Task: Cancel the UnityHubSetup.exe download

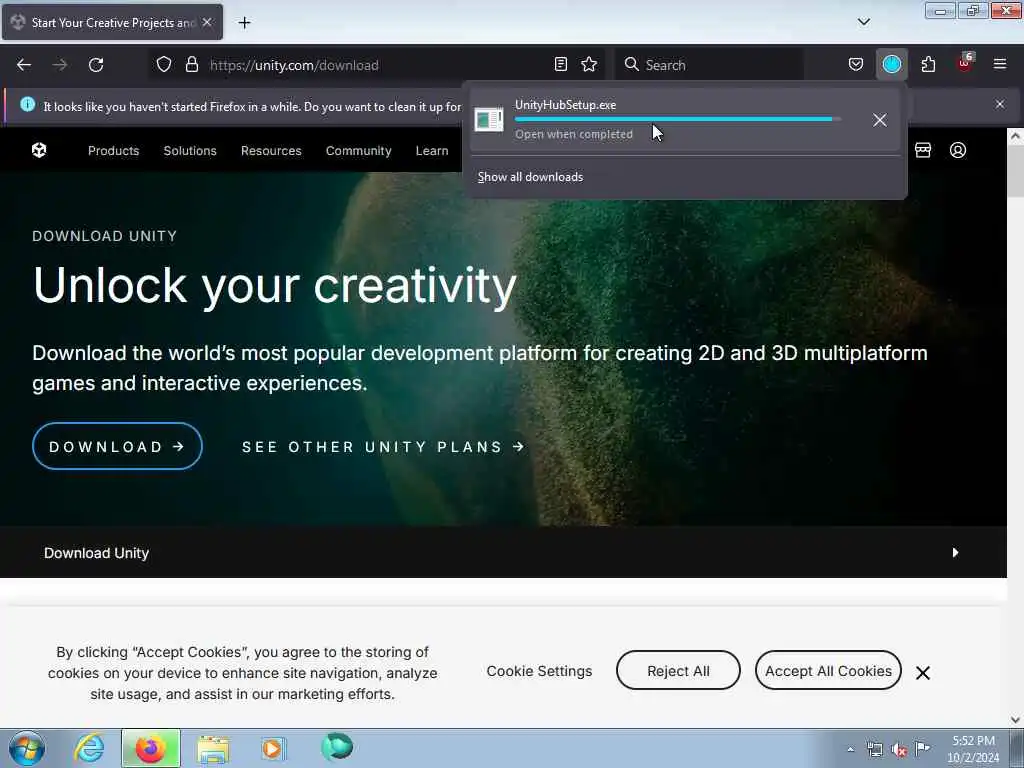Action: coord(880,120)
